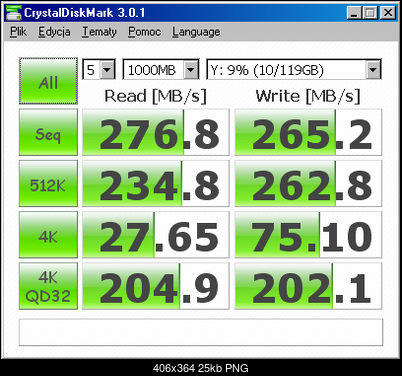Minimize the CrystalDiskMark window

tap(354, 13)
